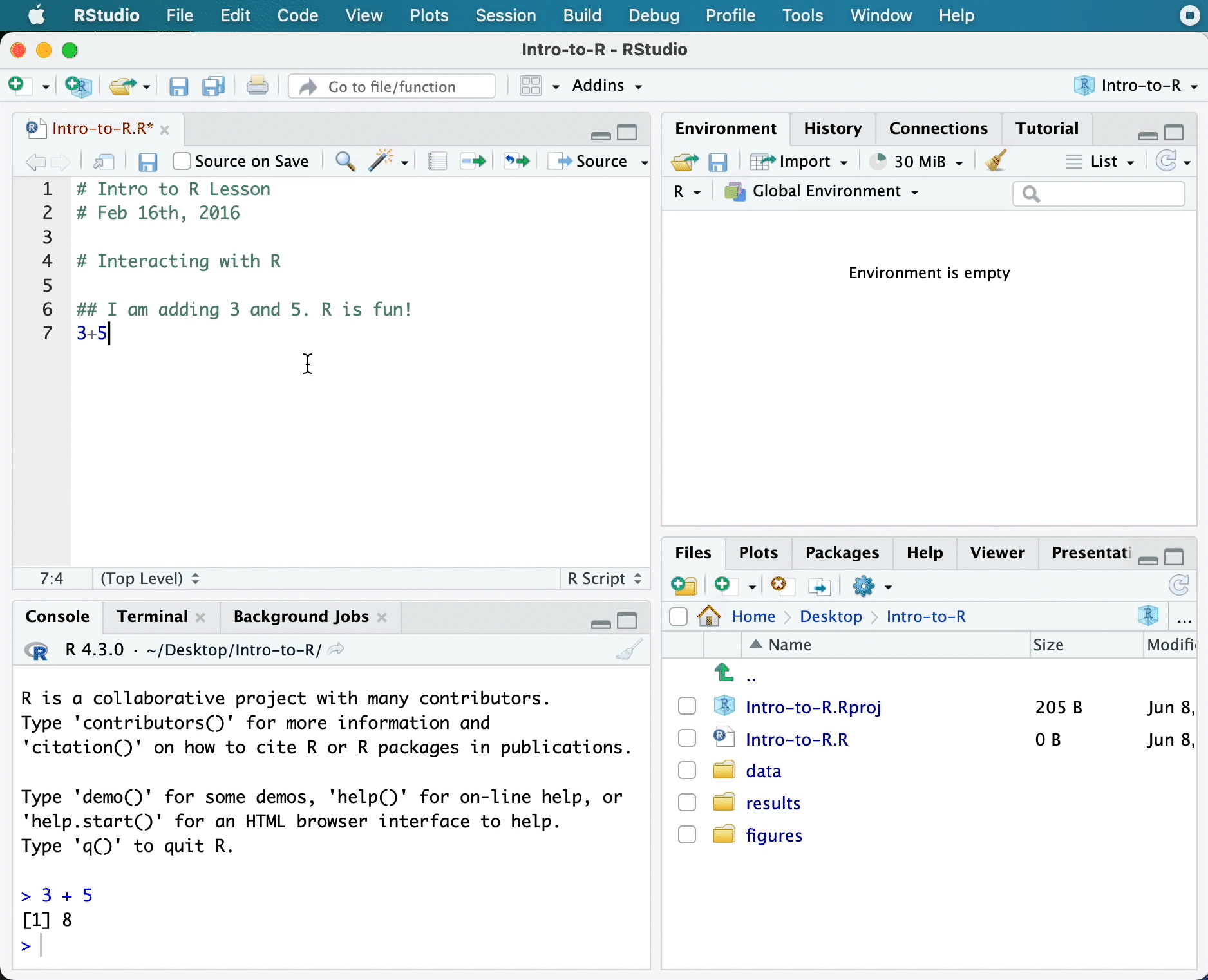1208x980 pixels.
Task: Switch to the History tab
Action: (832, 129)
